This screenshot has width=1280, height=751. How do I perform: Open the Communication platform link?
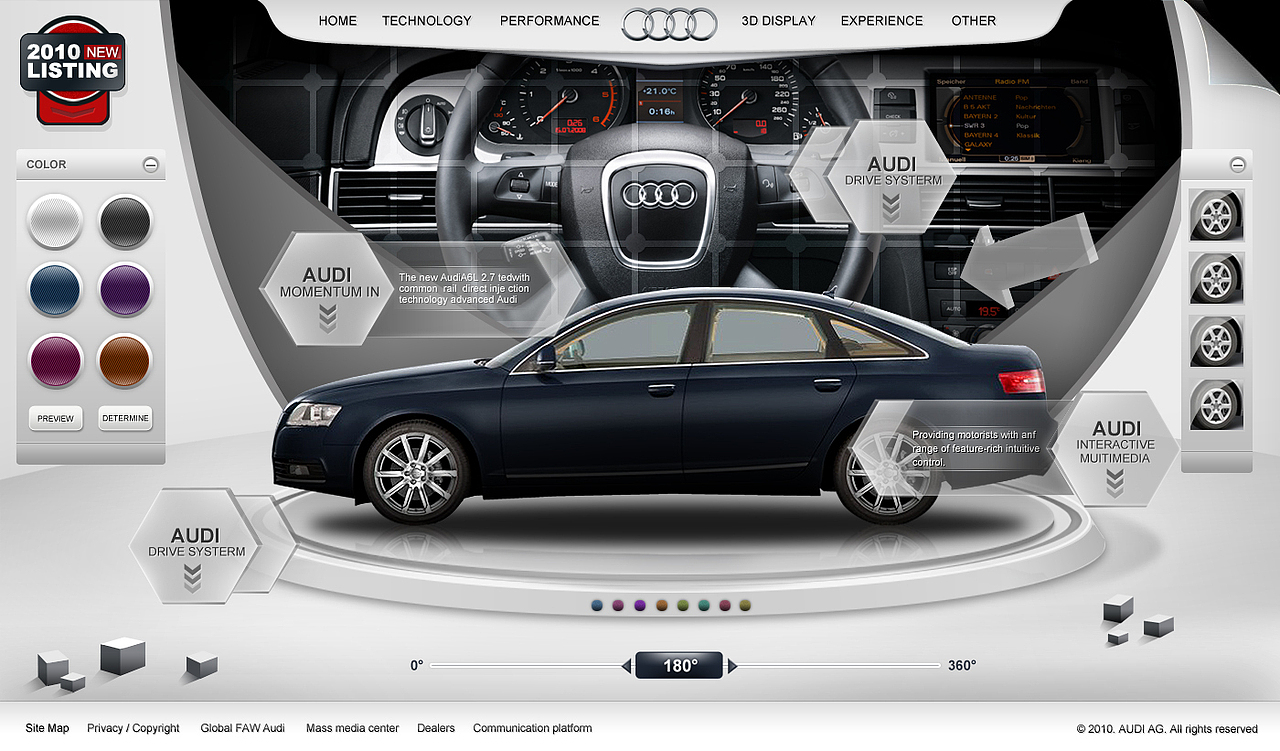(x=533, y=728)
